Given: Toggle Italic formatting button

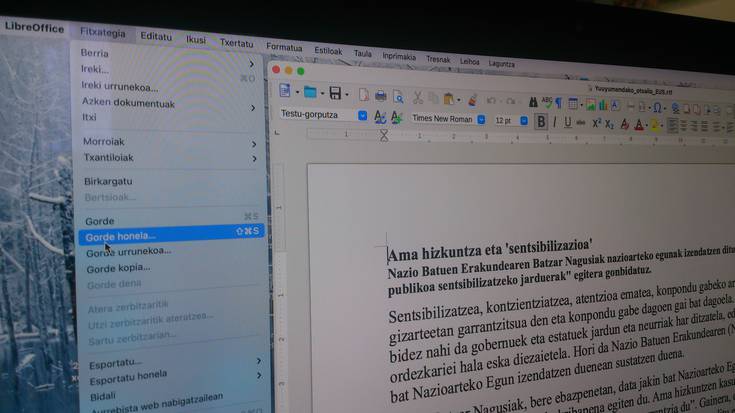Looking at the screenshot, I should 555,121.
